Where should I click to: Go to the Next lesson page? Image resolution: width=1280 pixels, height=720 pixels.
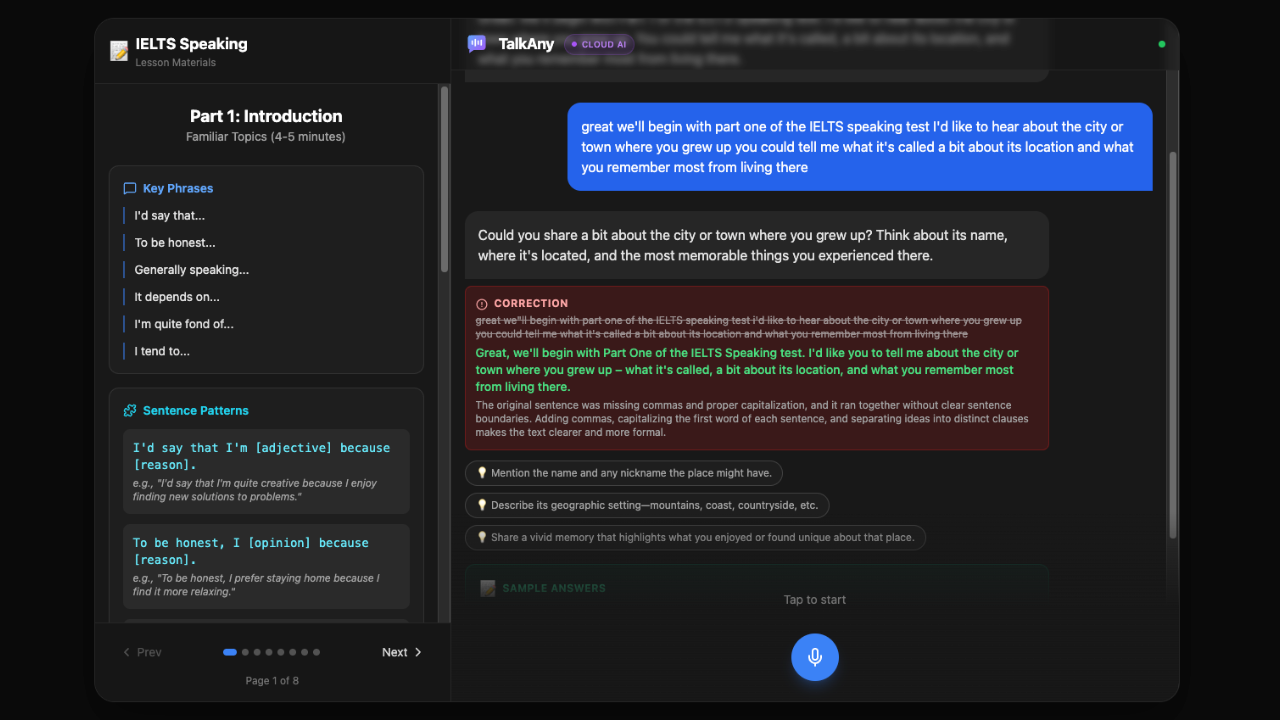click(x=402, y=652)
